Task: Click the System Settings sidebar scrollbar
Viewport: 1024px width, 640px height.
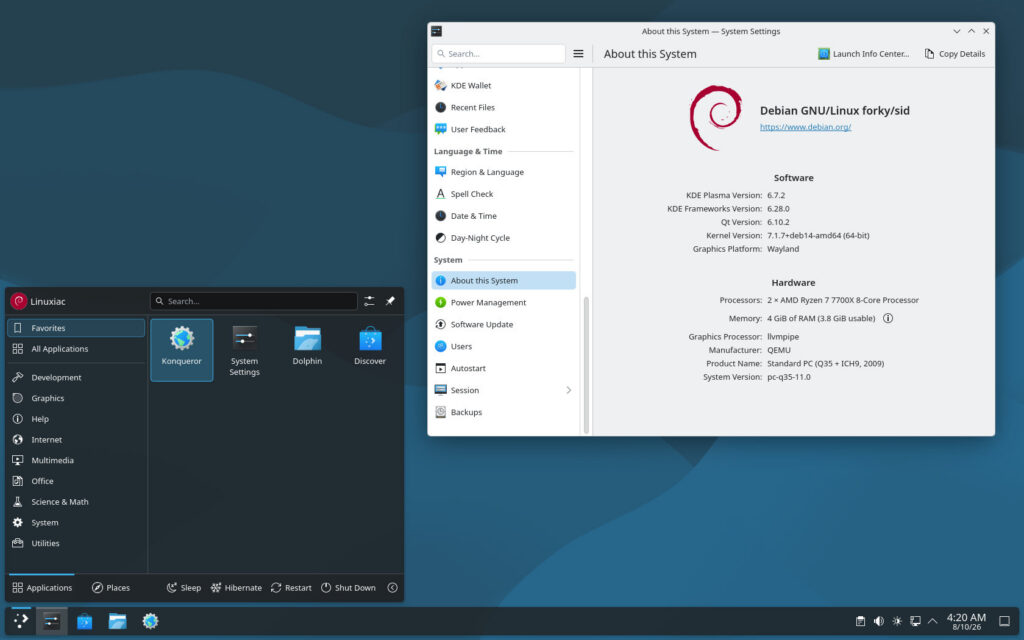Action: point(586,364)
